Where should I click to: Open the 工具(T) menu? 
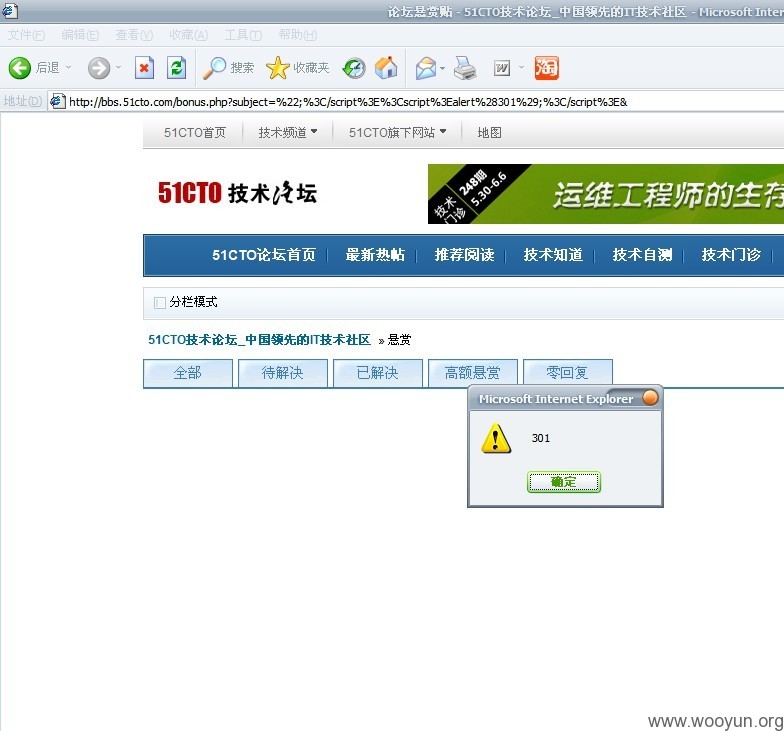point(243,34)
